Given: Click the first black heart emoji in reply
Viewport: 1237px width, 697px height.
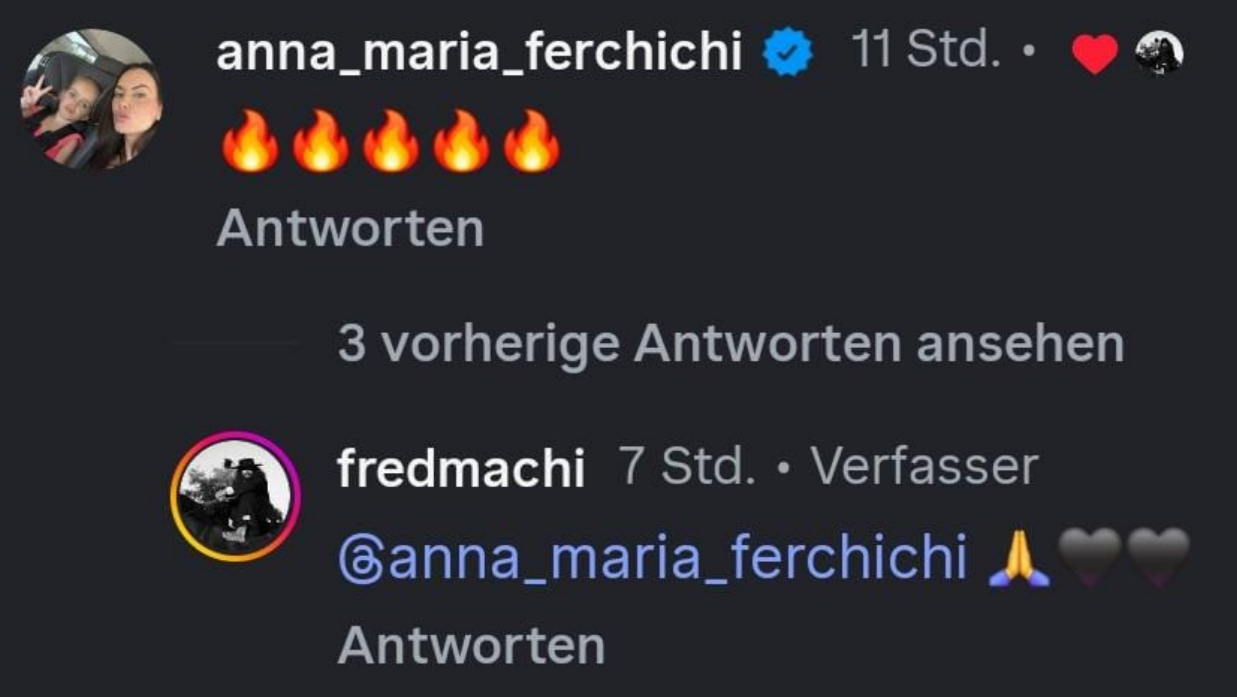Looking at the screenshot, I should pos(1089,558).
